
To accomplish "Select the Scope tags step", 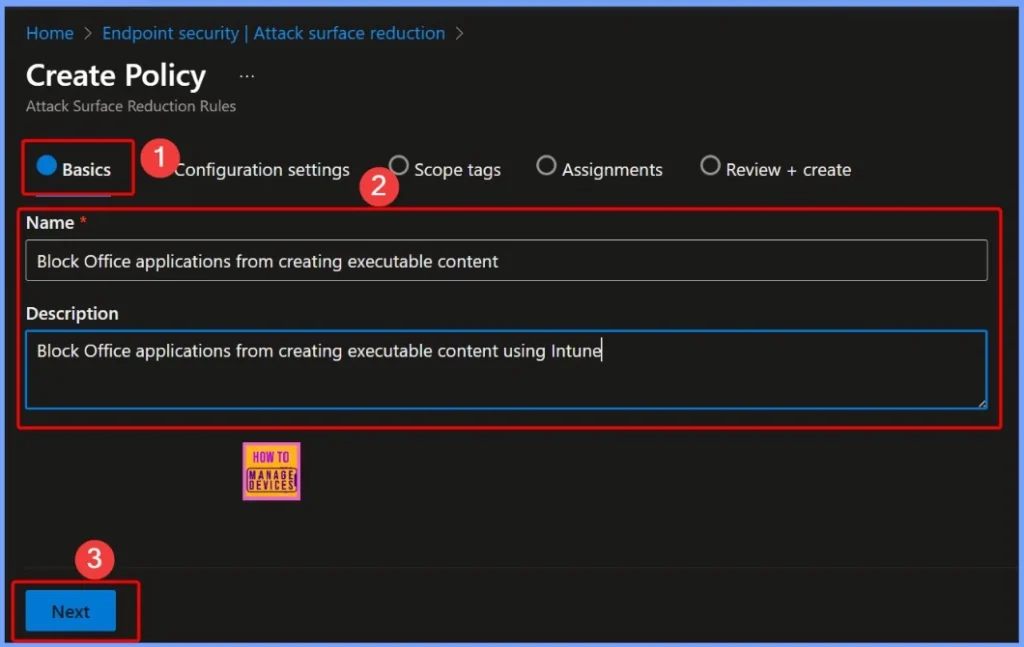I will tap(444, 169).
